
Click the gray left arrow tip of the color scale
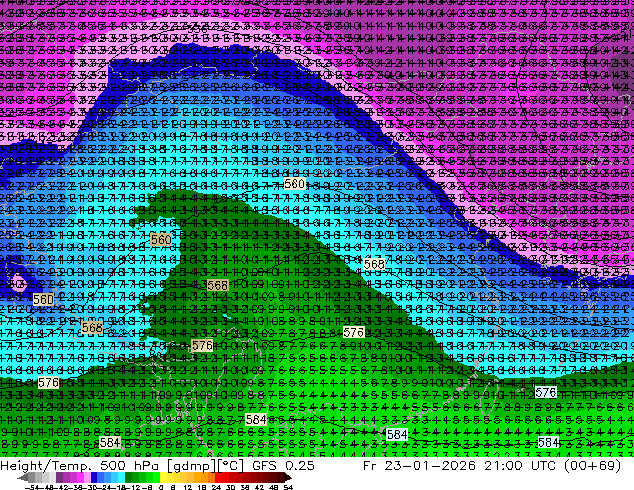[23, 478]
